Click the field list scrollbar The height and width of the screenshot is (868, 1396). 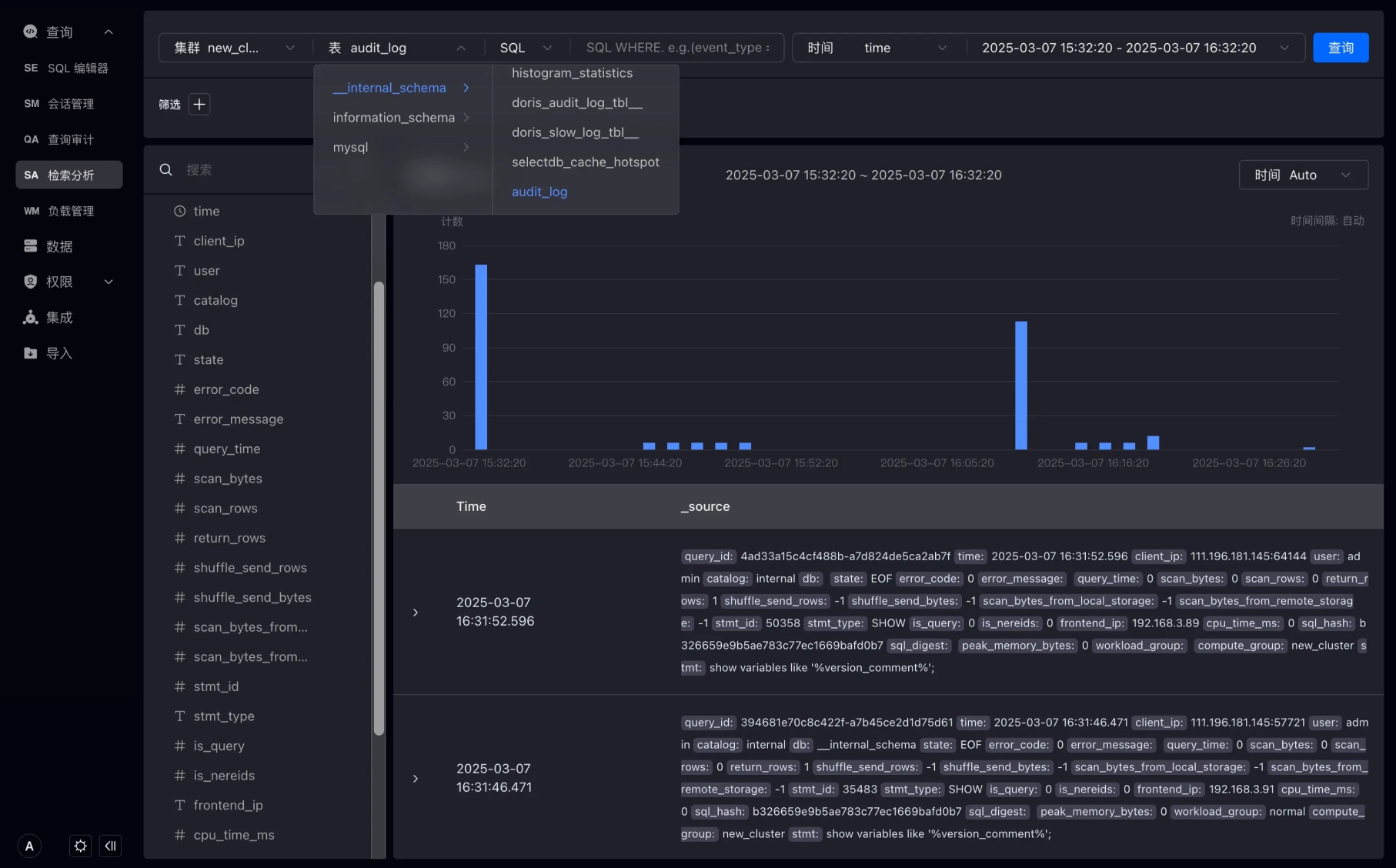coord(379,508)
